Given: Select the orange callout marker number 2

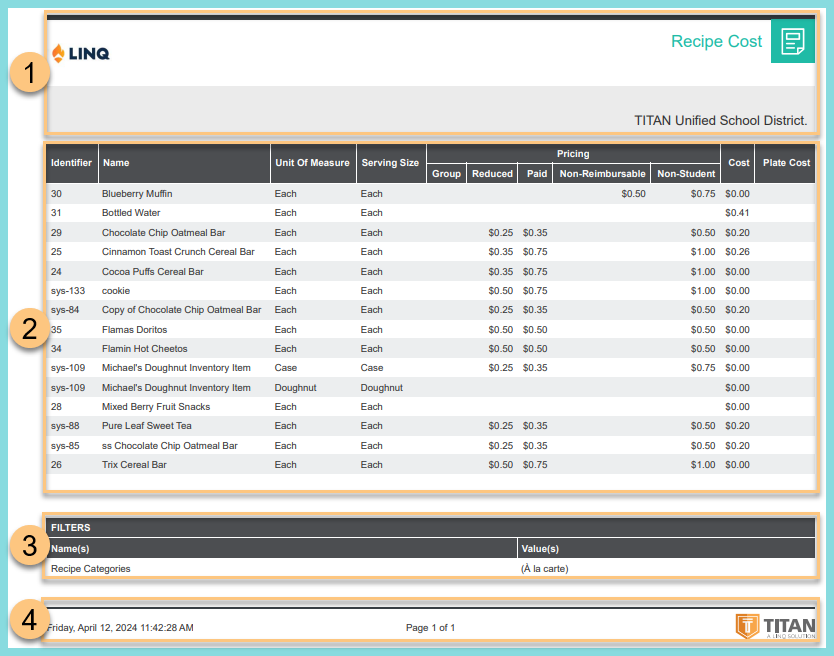Looking at the screenshot, I should click(x=30, y=329).
